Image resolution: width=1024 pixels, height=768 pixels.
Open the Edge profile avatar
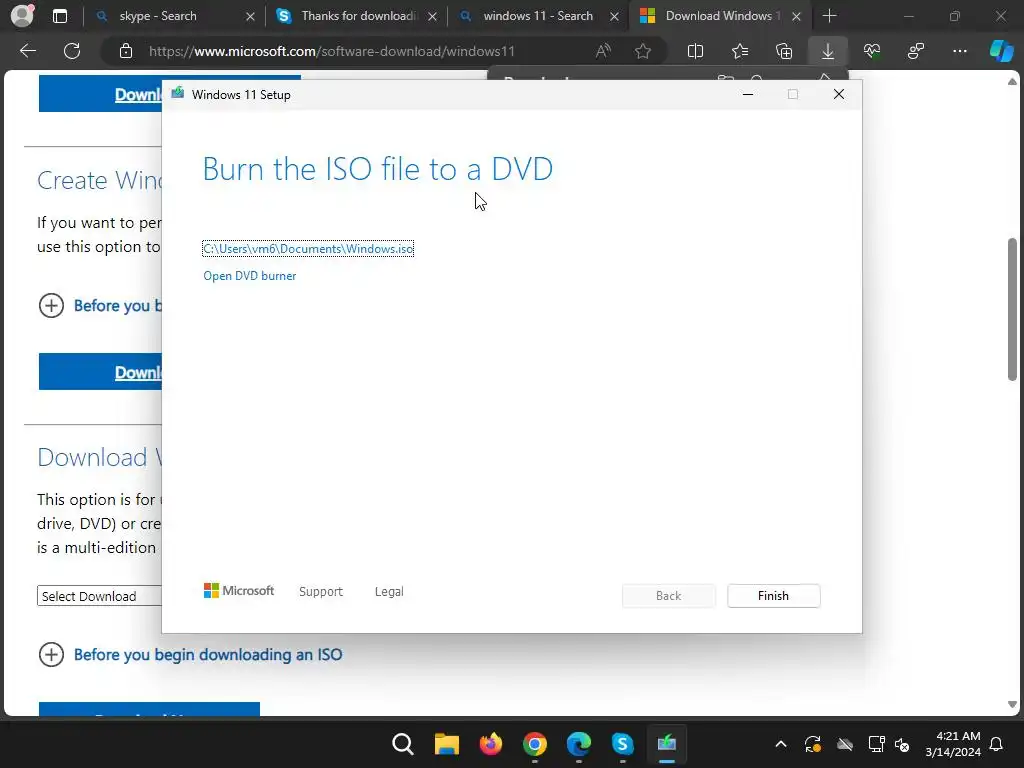(22, 16)
